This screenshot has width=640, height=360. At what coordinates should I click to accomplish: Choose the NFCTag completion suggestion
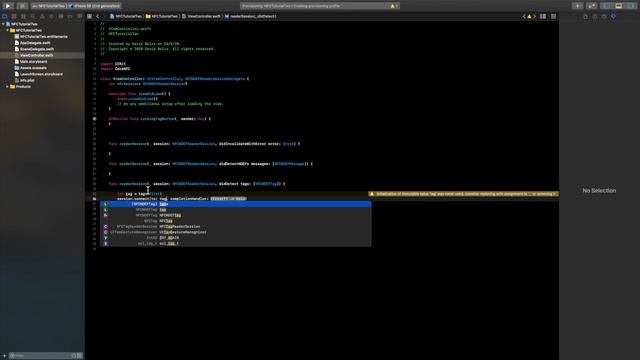236,221
